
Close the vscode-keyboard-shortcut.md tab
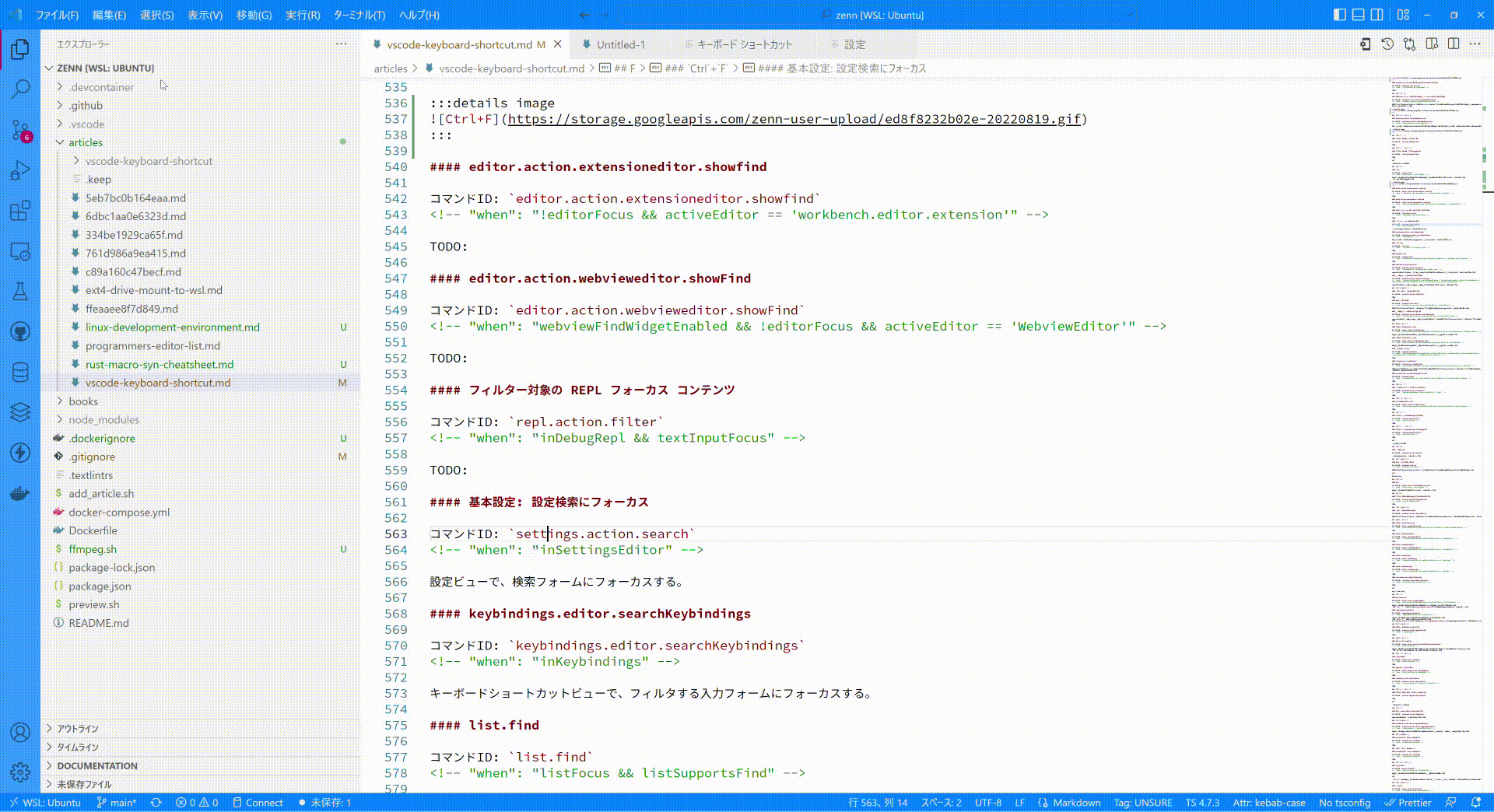[x=558, y=44]
